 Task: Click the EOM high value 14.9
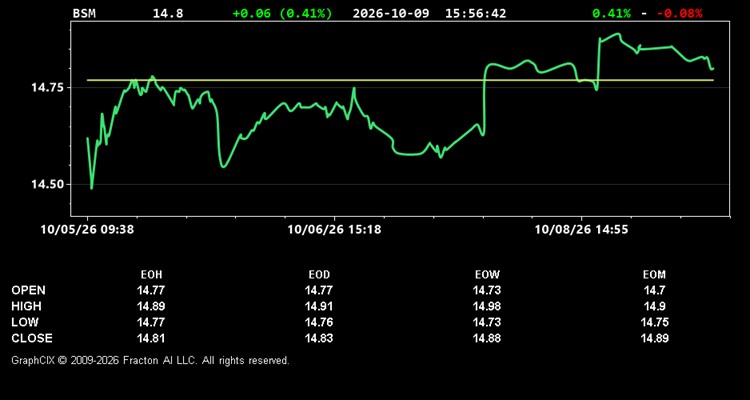coord(654,306)
